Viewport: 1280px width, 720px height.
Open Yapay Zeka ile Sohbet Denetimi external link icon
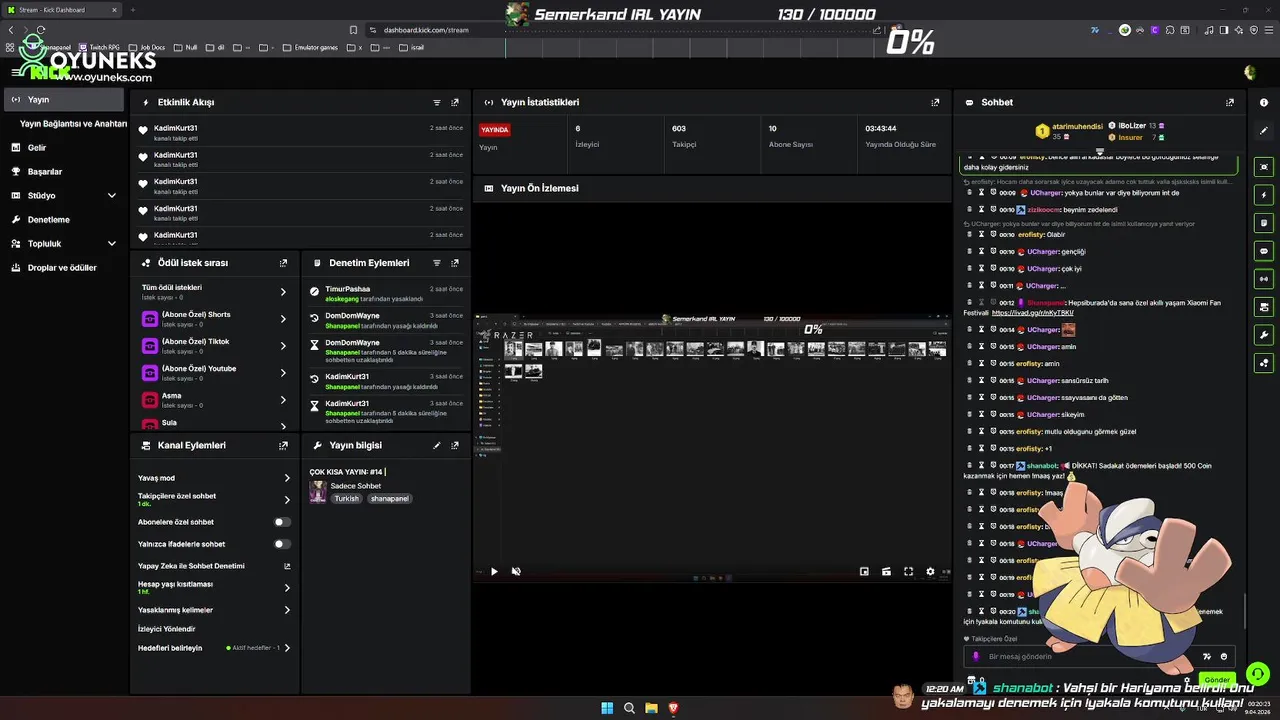[287, 566]
